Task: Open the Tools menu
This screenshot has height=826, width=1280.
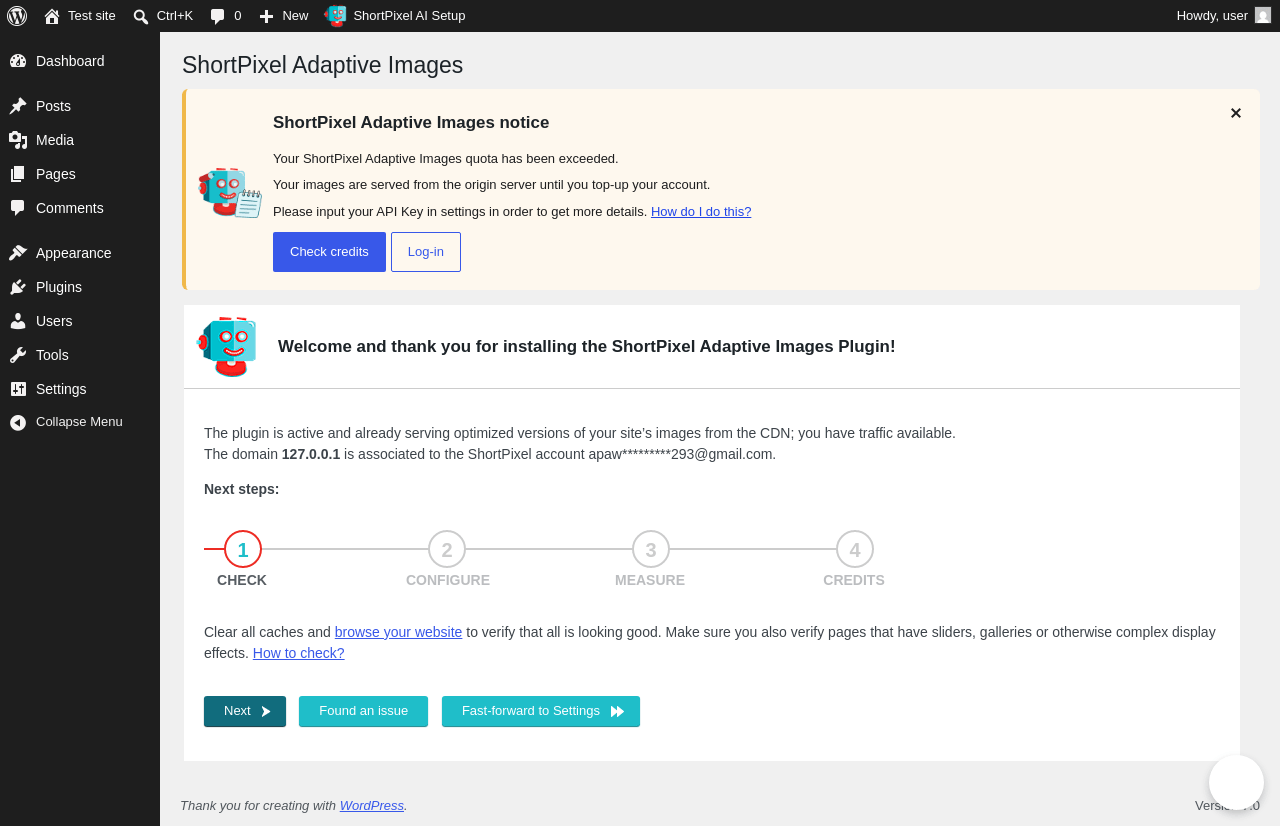Action: point(80,355)
